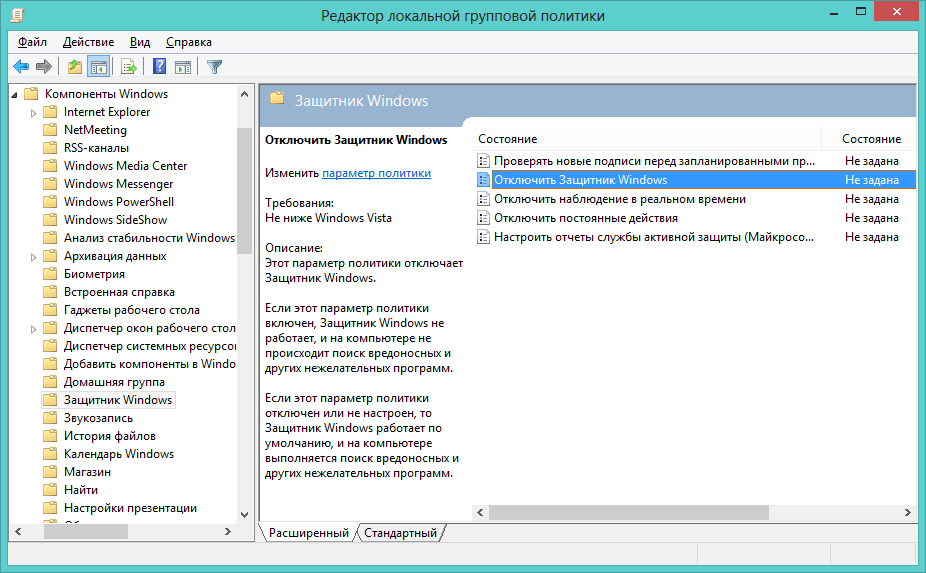This screenshot has height=573, width=926.
Task: Select the RSS-каналы folder
Action: (96, 148)
